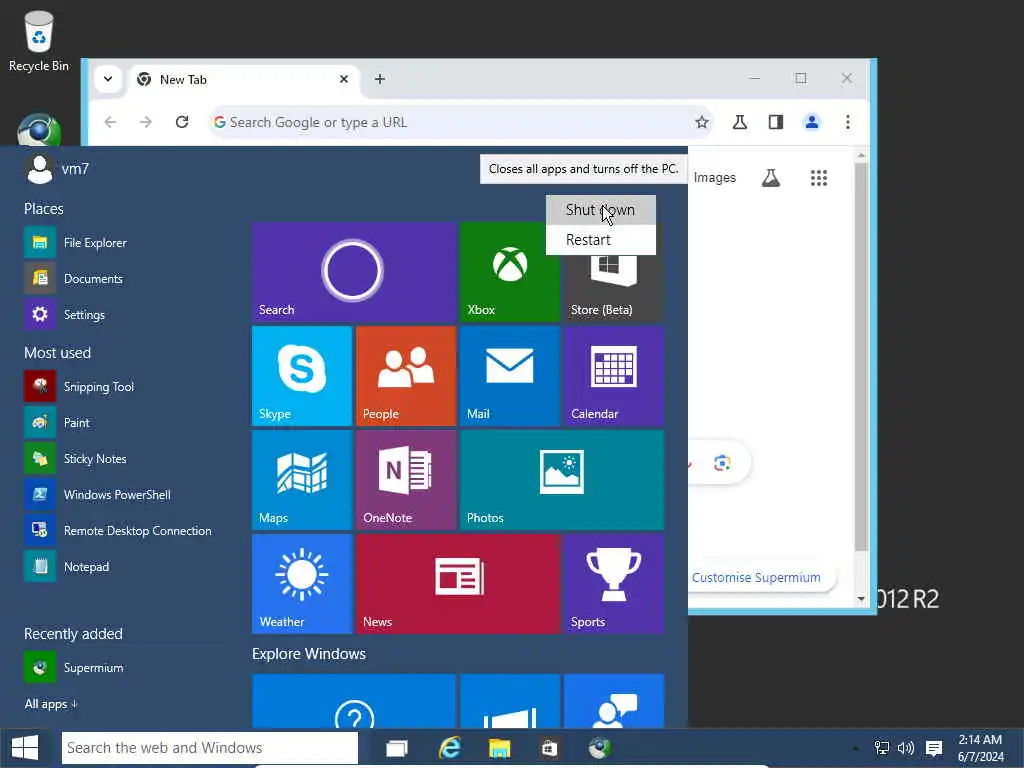Open the Maps tile
Image resolution: width=1024 pixels, height=768 pixels.
tap(302, 480)
